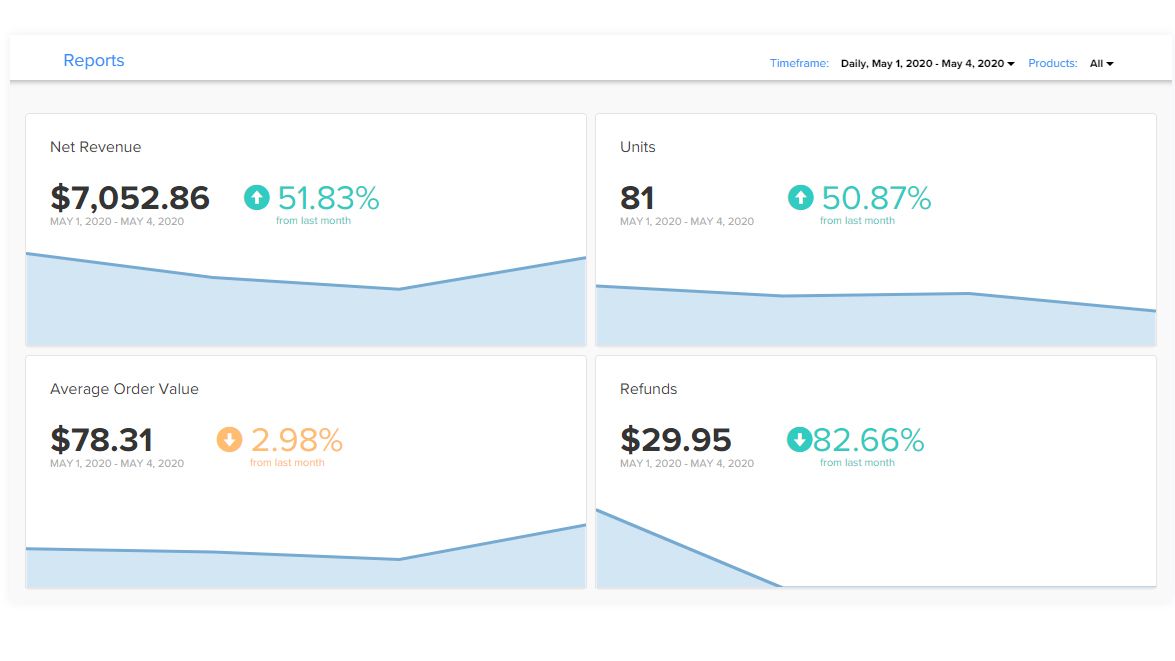
Task: Click the Refunds teal down-arrow icon
Action: pyautogui.click(x=800, y=440)
